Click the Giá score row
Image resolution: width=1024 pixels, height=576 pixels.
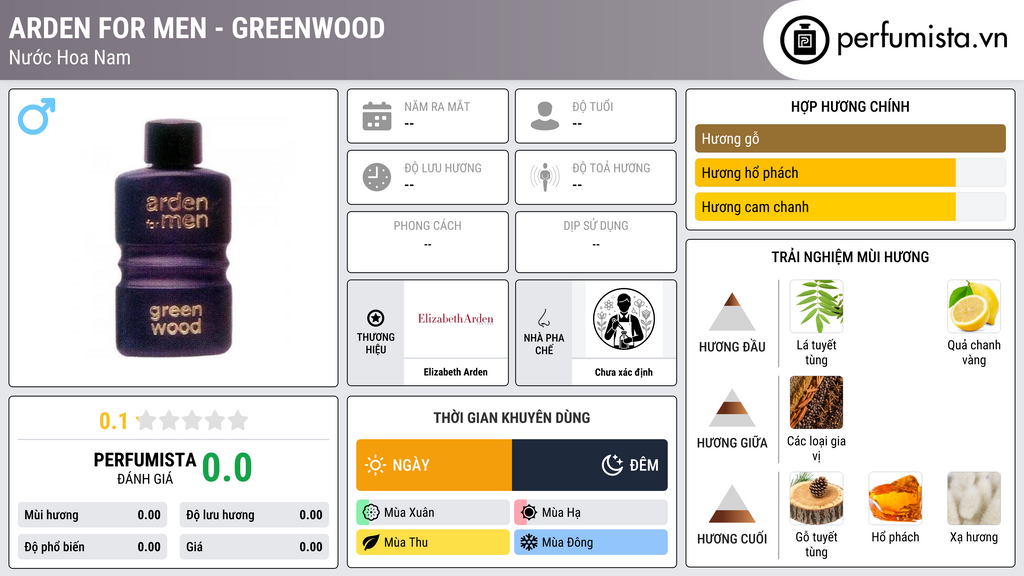(x=254, y=547)
